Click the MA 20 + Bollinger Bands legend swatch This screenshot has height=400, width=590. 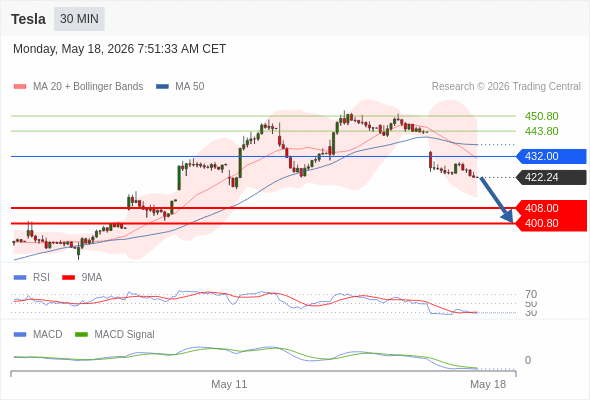[20, 87]
